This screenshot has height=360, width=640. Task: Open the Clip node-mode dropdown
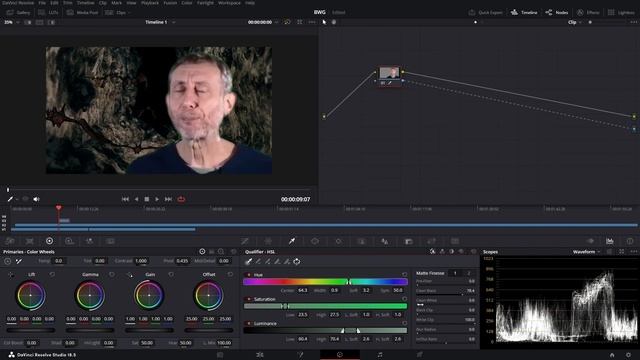coord(575,22)
